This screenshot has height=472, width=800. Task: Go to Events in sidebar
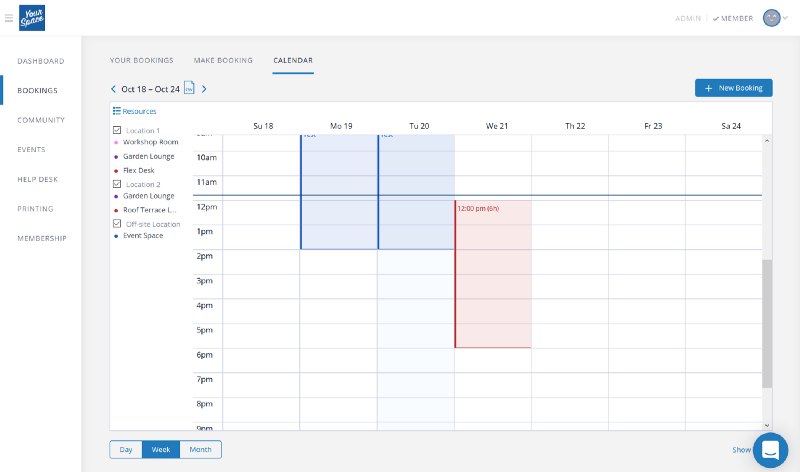click(31, 150)
